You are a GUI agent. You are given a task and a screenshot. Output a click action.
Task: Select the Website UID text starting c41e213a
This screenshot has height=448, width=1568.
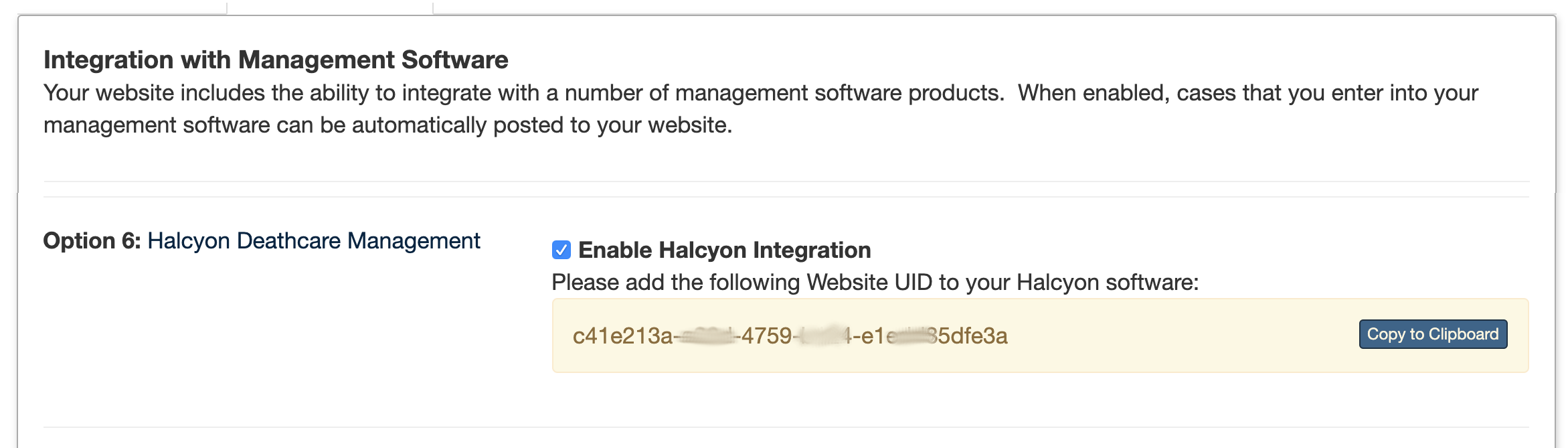click(x=790, y=335)
